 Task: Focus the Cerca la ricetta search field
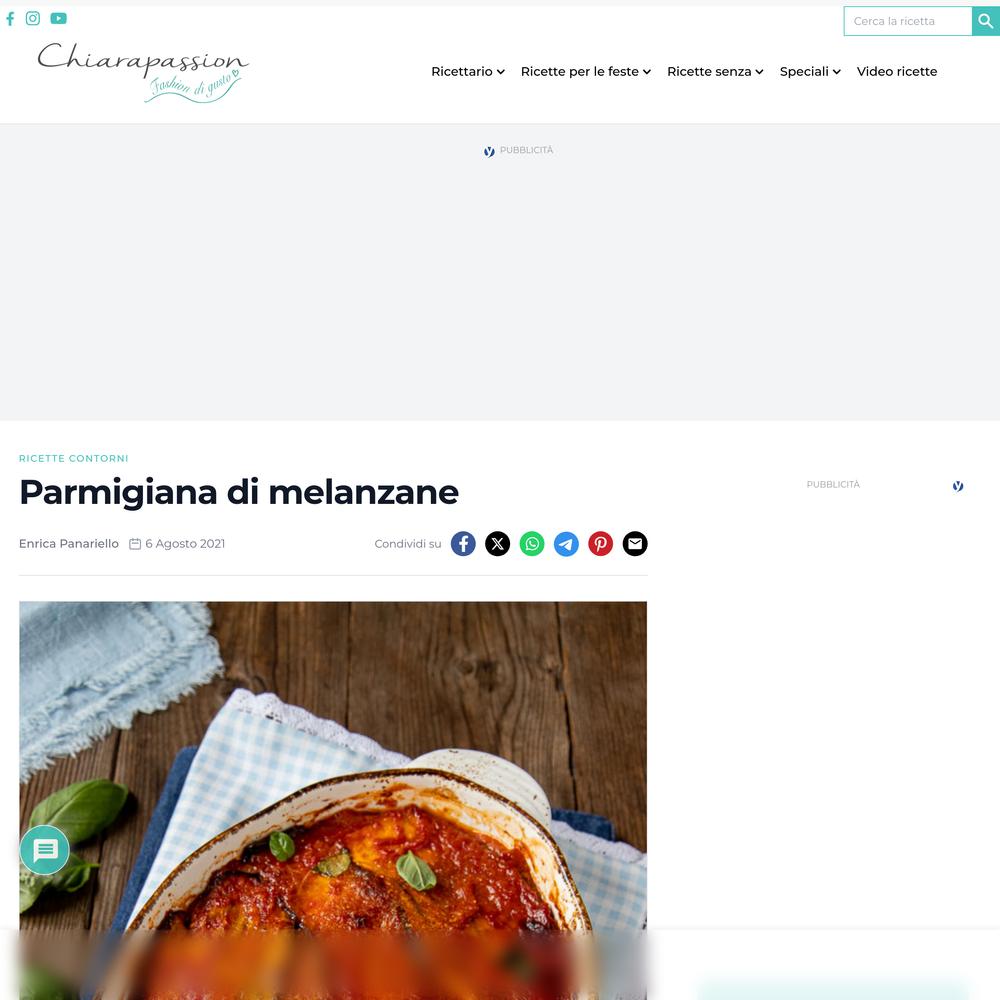click(x=908, y=21)
